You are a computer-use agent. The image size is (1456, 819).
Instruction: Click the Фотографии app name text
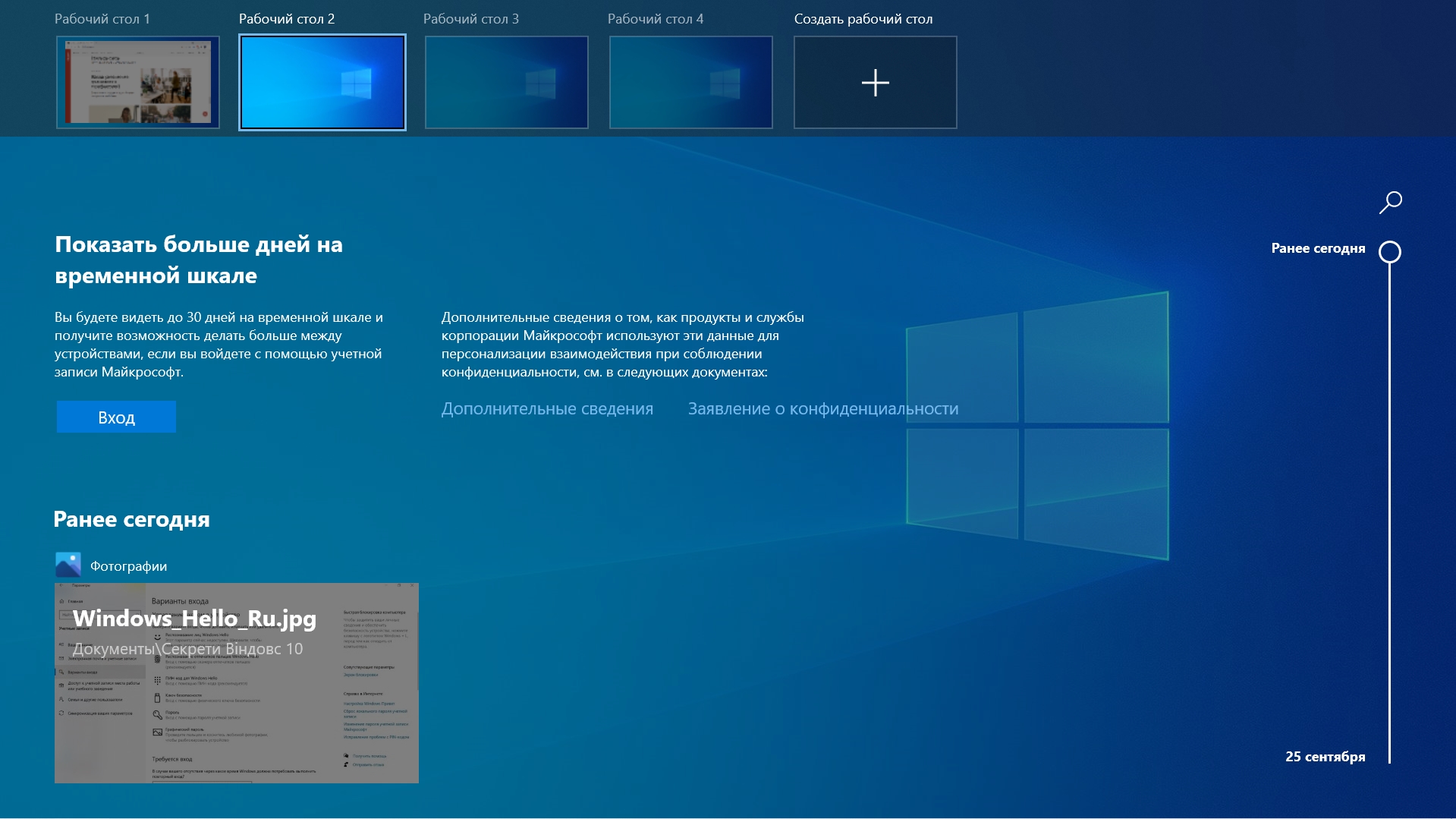(x=129, y=566)
